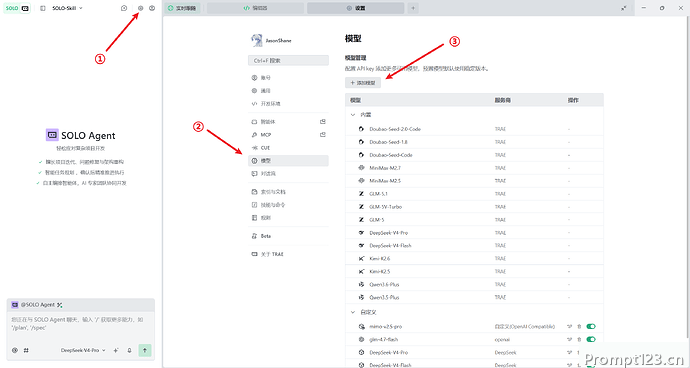Add a new tab with the plus button
The width and height of the screenshot is (690, 368).
click(413, 8)
